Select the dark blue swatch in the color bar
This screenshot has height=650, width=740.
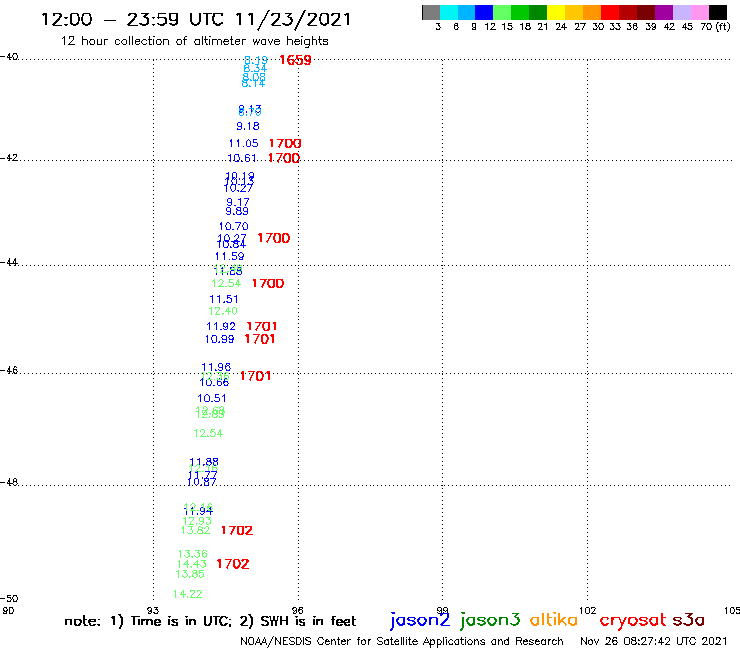coord(485,12)
